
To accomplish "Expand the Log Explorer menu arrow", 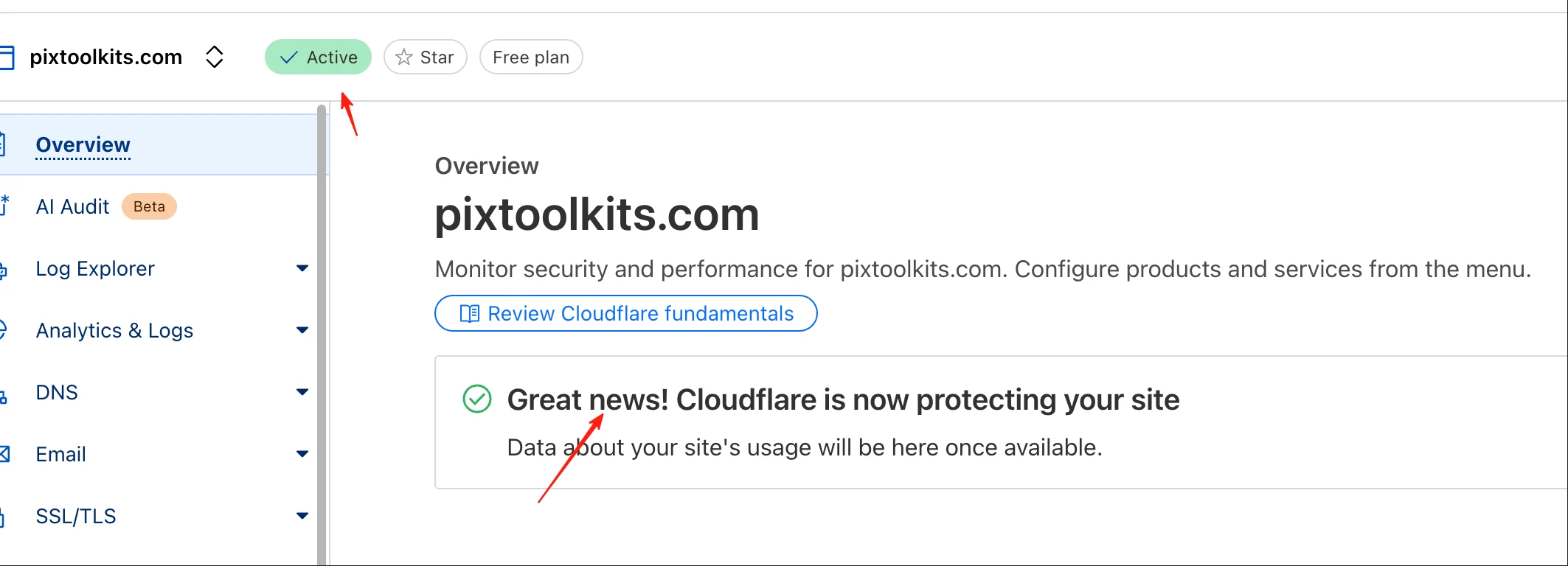I will pos(302,268).
